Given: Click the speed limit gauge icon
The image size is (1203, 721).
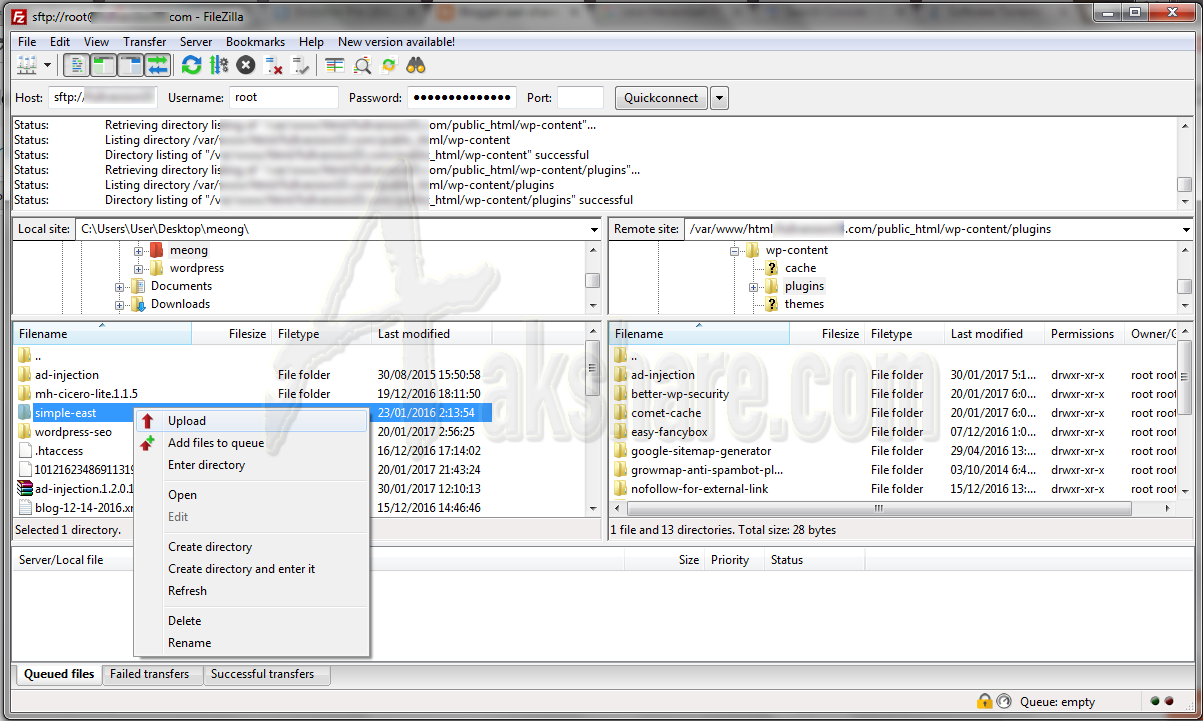Looking at the screenshot, I should (x=1003, y=702).
